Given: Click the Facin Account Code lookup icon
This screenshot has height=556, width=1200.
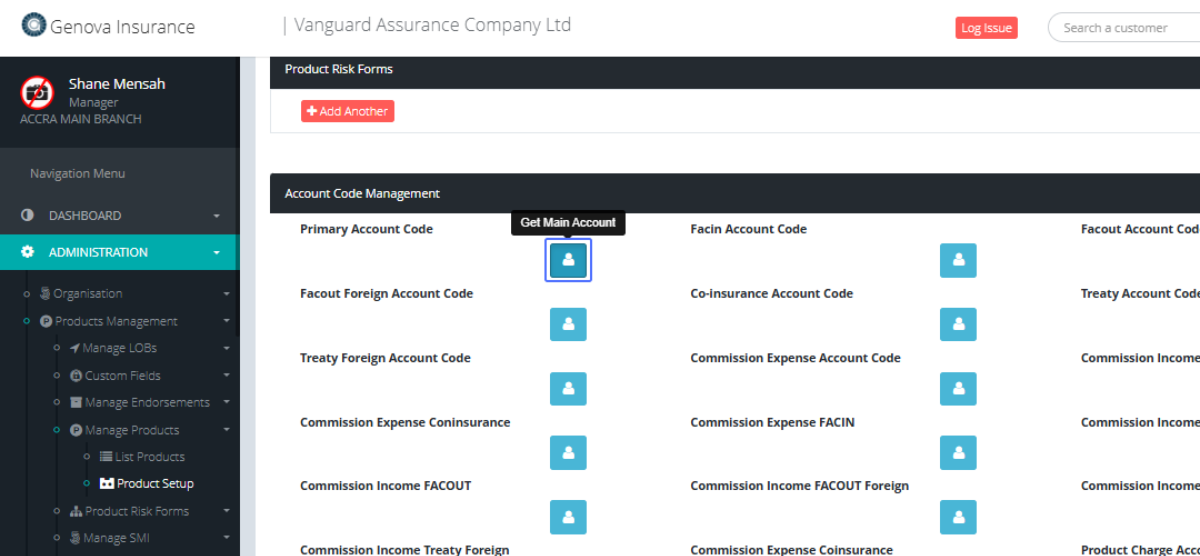Looking at the screenshot, I should [958, 260].
